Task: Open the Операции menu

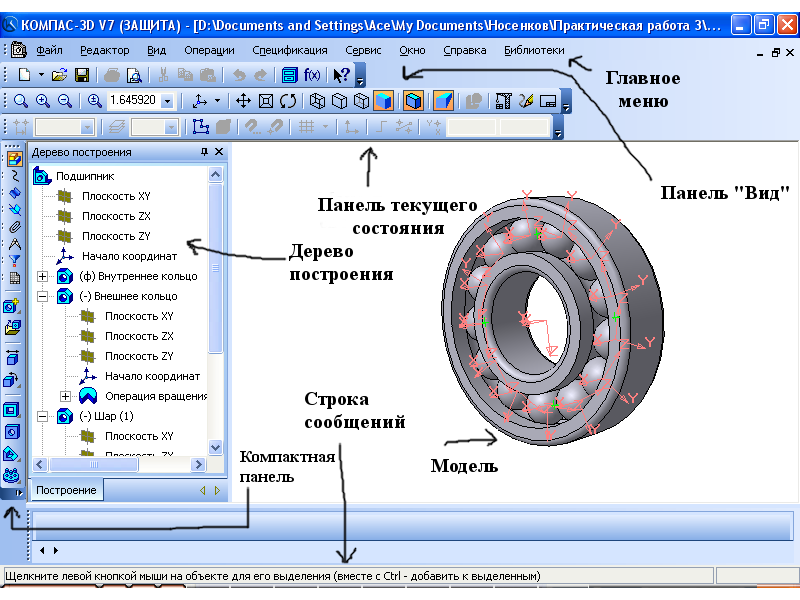Action: (x=209, y=50)
